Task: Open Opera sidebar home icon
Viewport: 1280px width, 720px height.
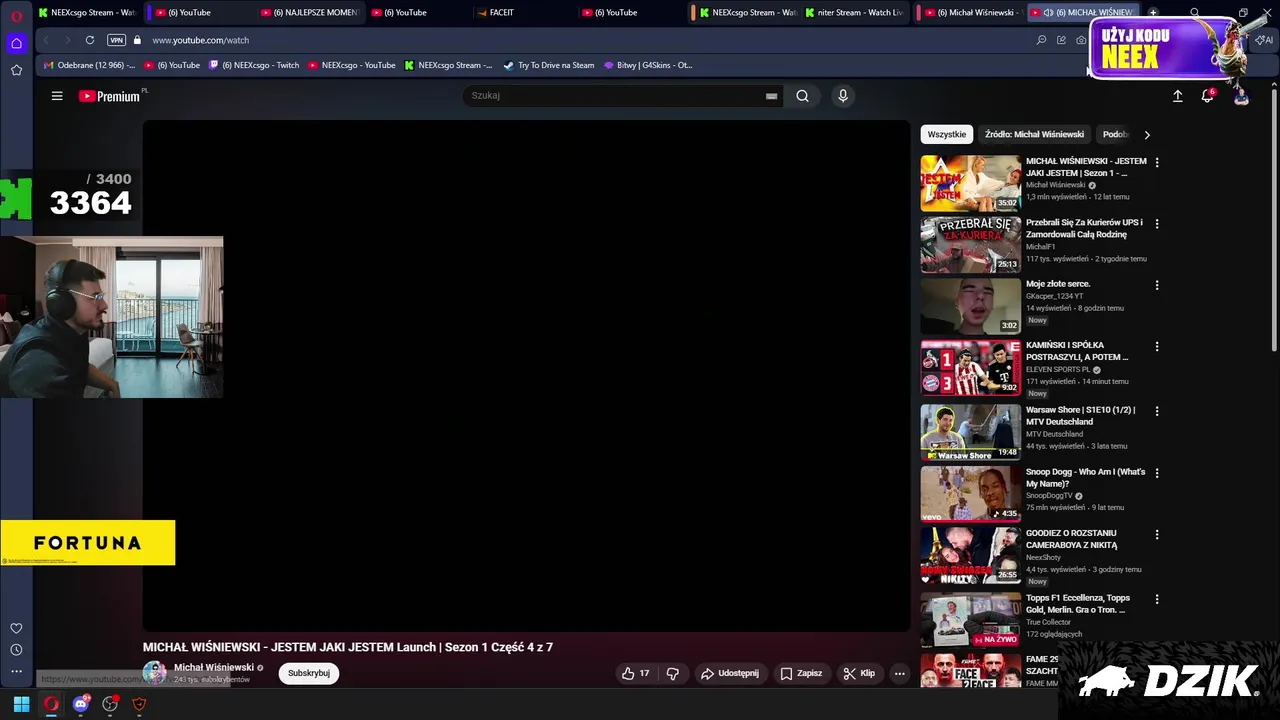Action: (16, 43)
